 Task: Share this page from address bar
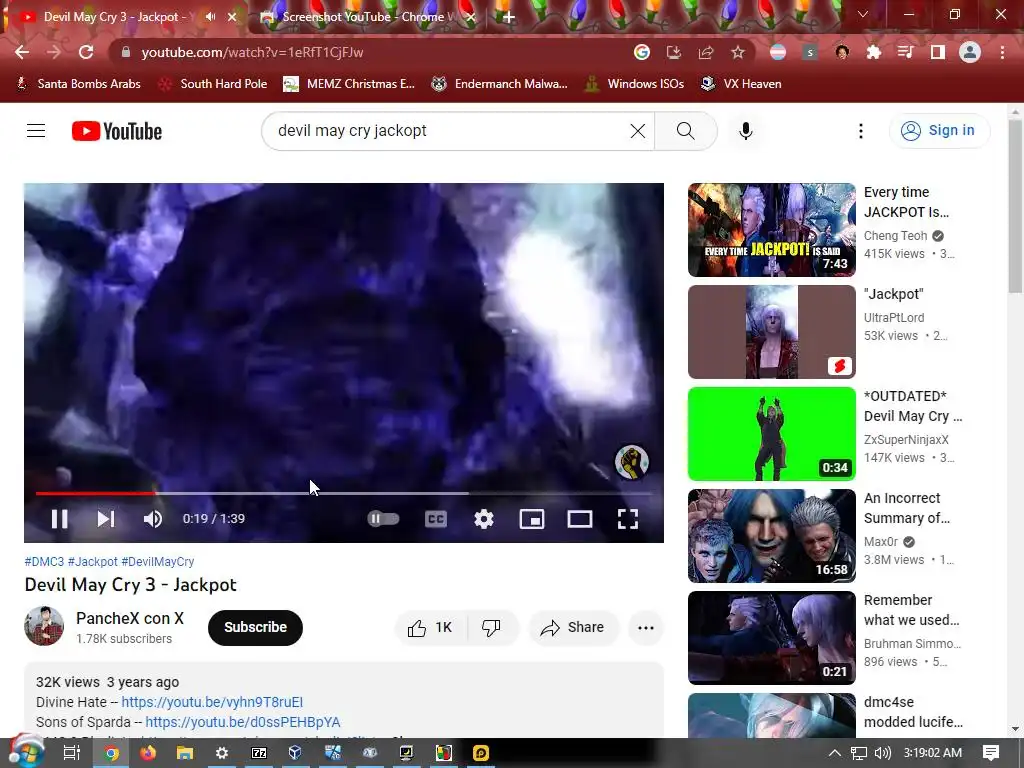[705, 52]
